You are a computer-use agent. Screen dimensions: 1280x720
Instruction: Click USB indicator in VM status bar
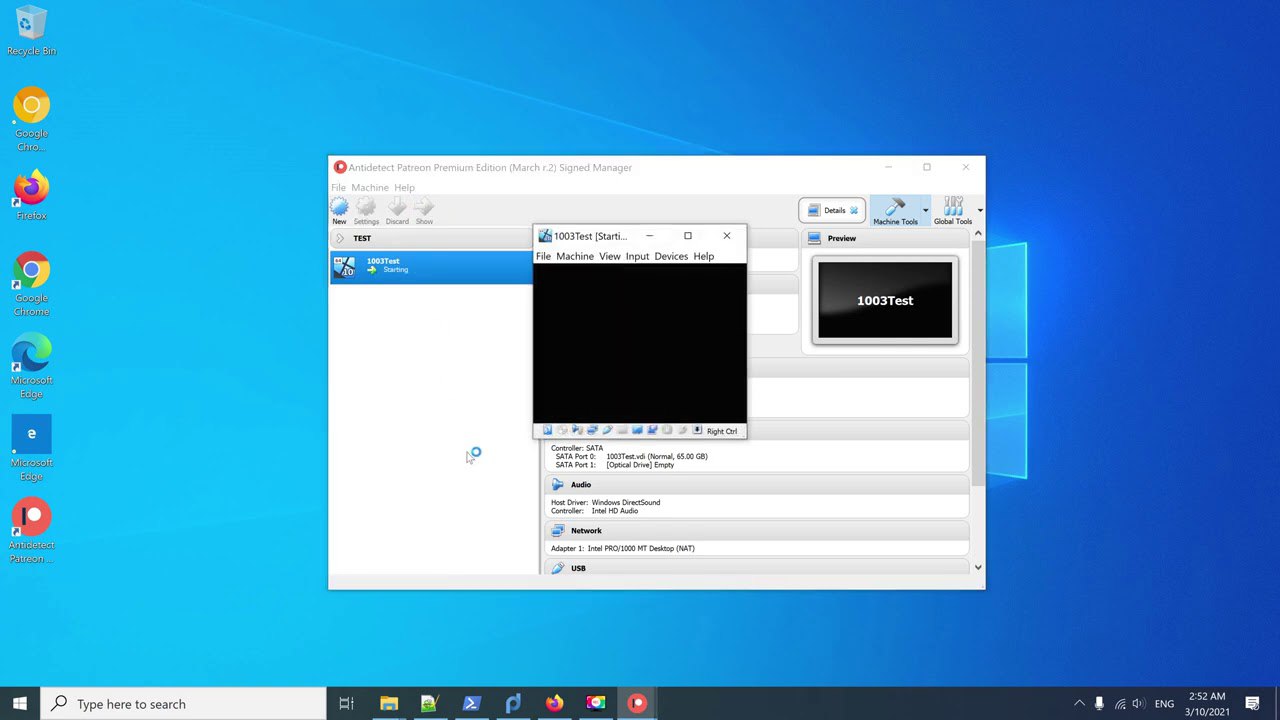[607, 431]
